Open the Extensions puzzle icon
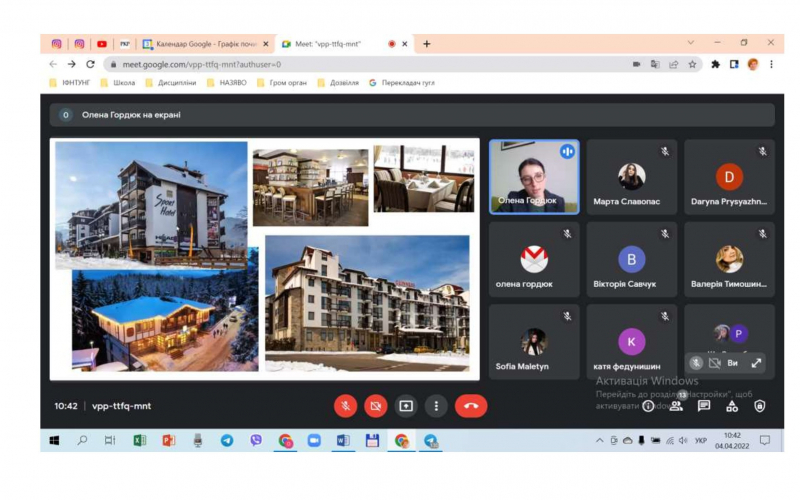Screen dimensions: 800x500 (715, 64)
